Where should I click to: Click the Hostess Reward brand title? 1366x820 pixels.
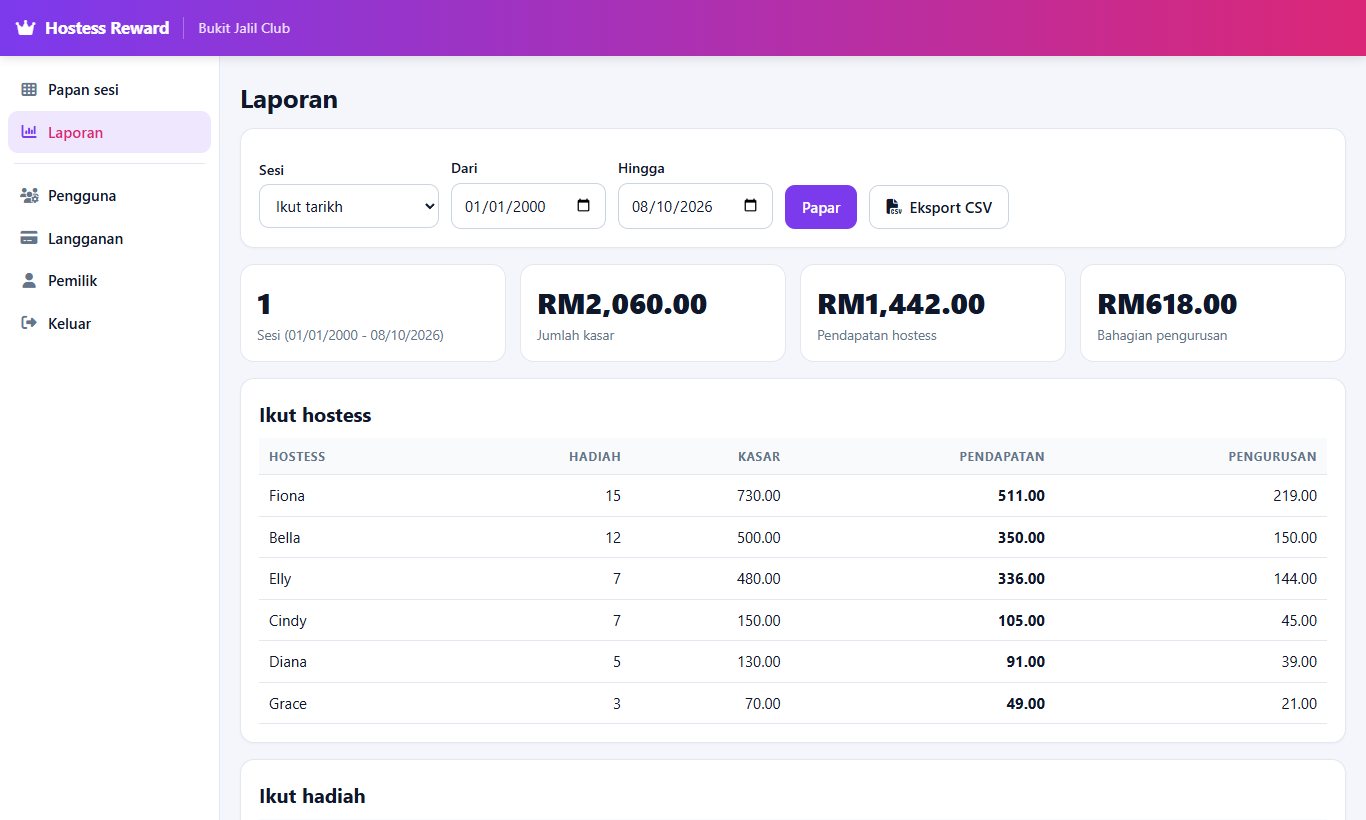(107, 28)
